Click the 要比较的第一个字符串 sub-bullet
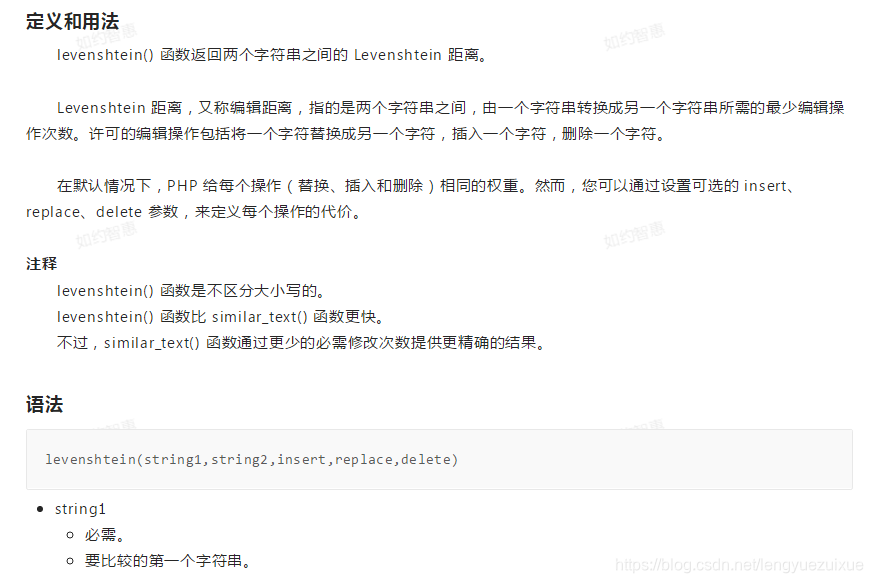873x583 pixels. pos(168,561)
